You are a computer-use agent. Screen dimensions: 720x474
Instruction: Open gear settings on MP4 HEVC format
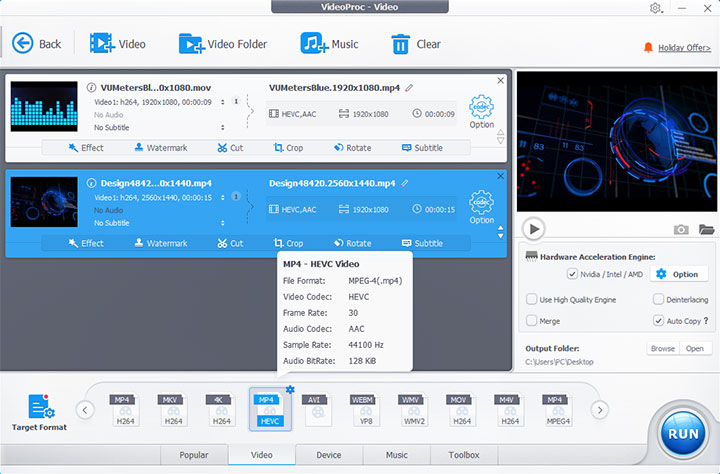pos(290,389)
